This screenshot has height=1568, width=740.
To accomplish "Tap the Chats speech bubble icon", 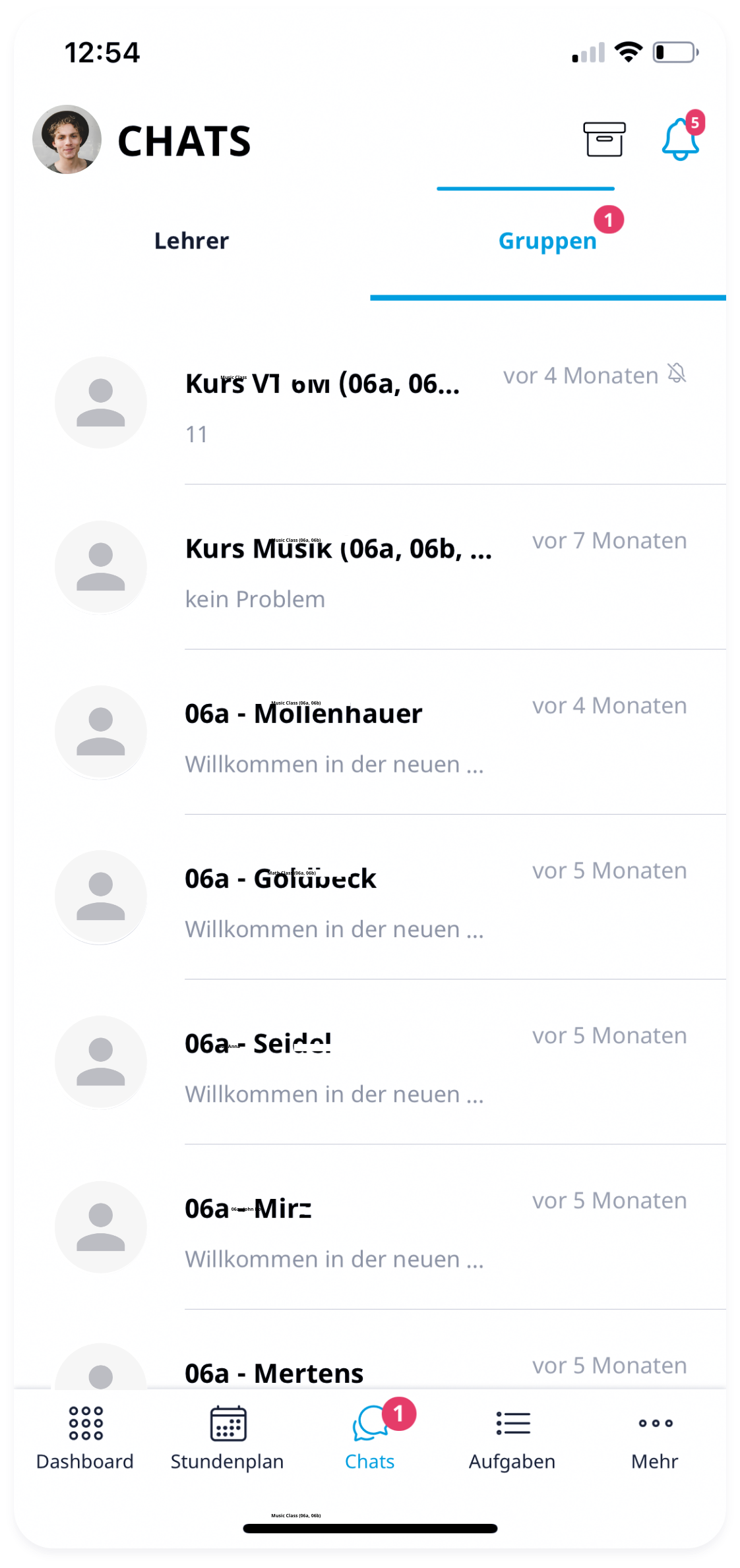I will coord(370,1424).
